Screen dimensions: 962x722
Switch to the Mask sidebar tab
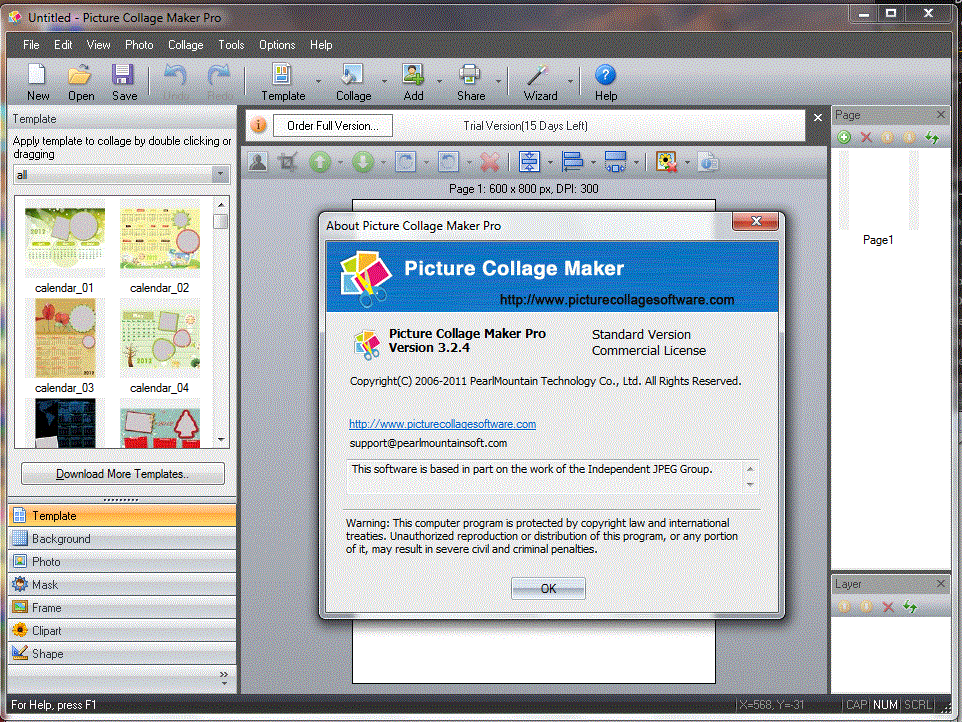click(x=122, y=585)
